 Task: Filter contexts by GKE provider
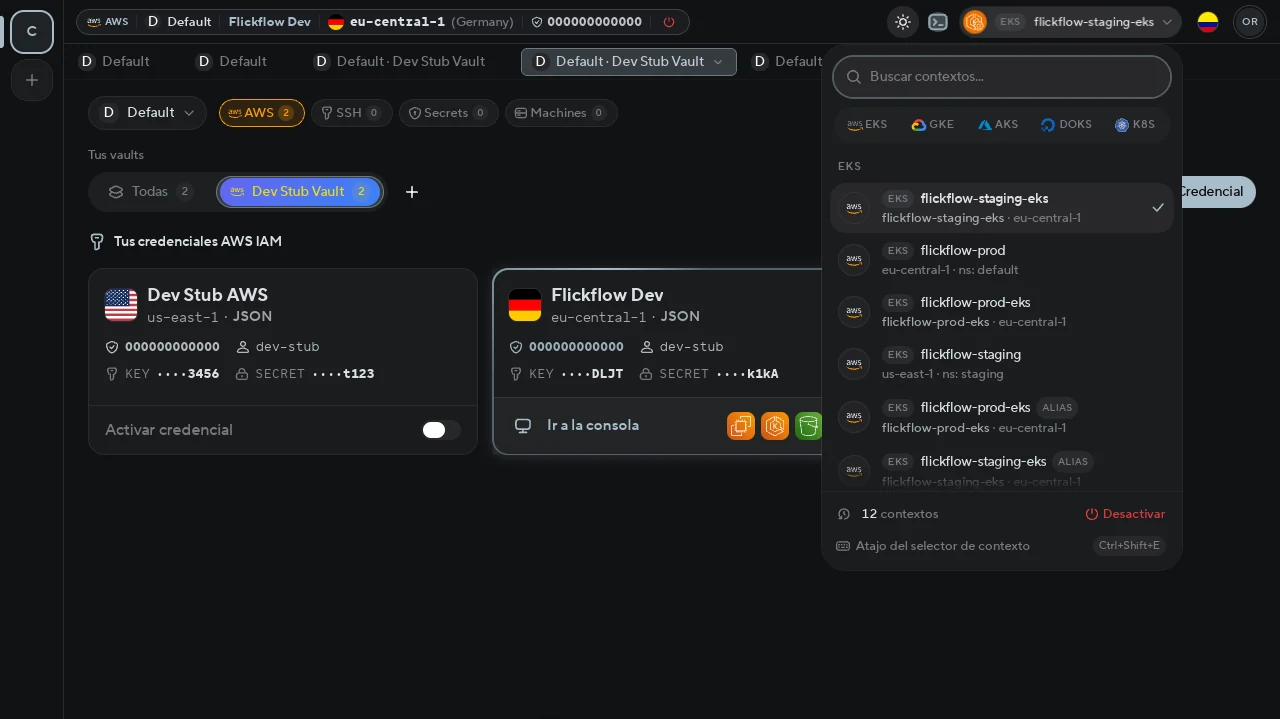click(932, 125)
